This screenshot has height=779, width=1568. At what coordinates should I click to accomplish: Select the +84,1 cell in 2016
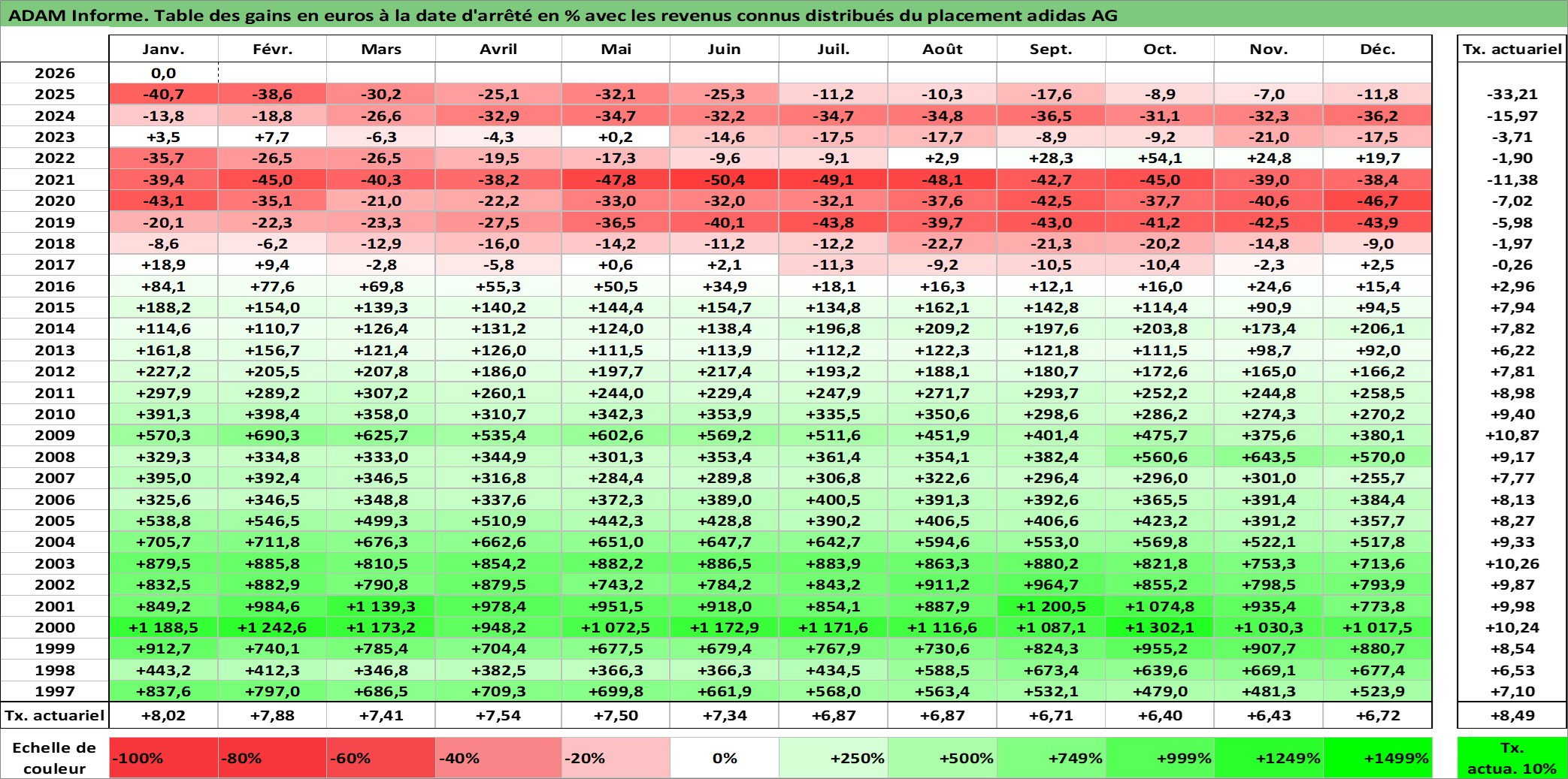[x=163, y=286]
